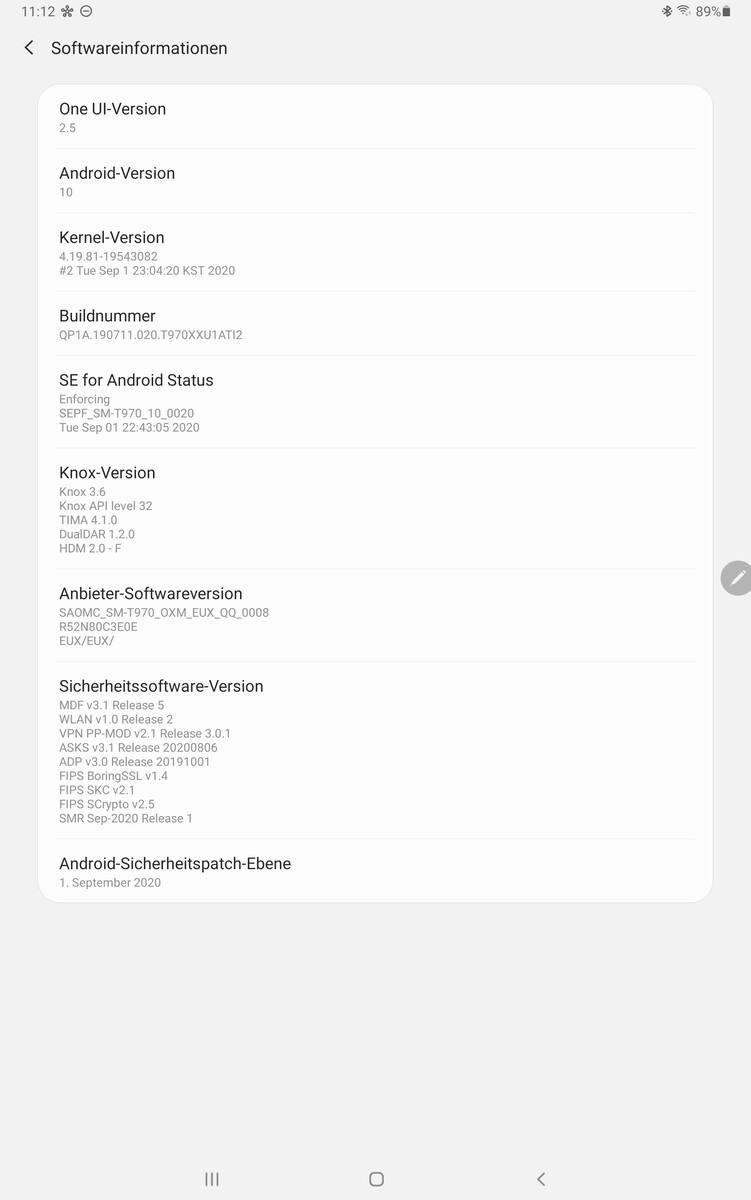Open Android-Sicherheitspatch-Ebene entry
This screenshot has height=1200, width=751.
pos(375,871)
